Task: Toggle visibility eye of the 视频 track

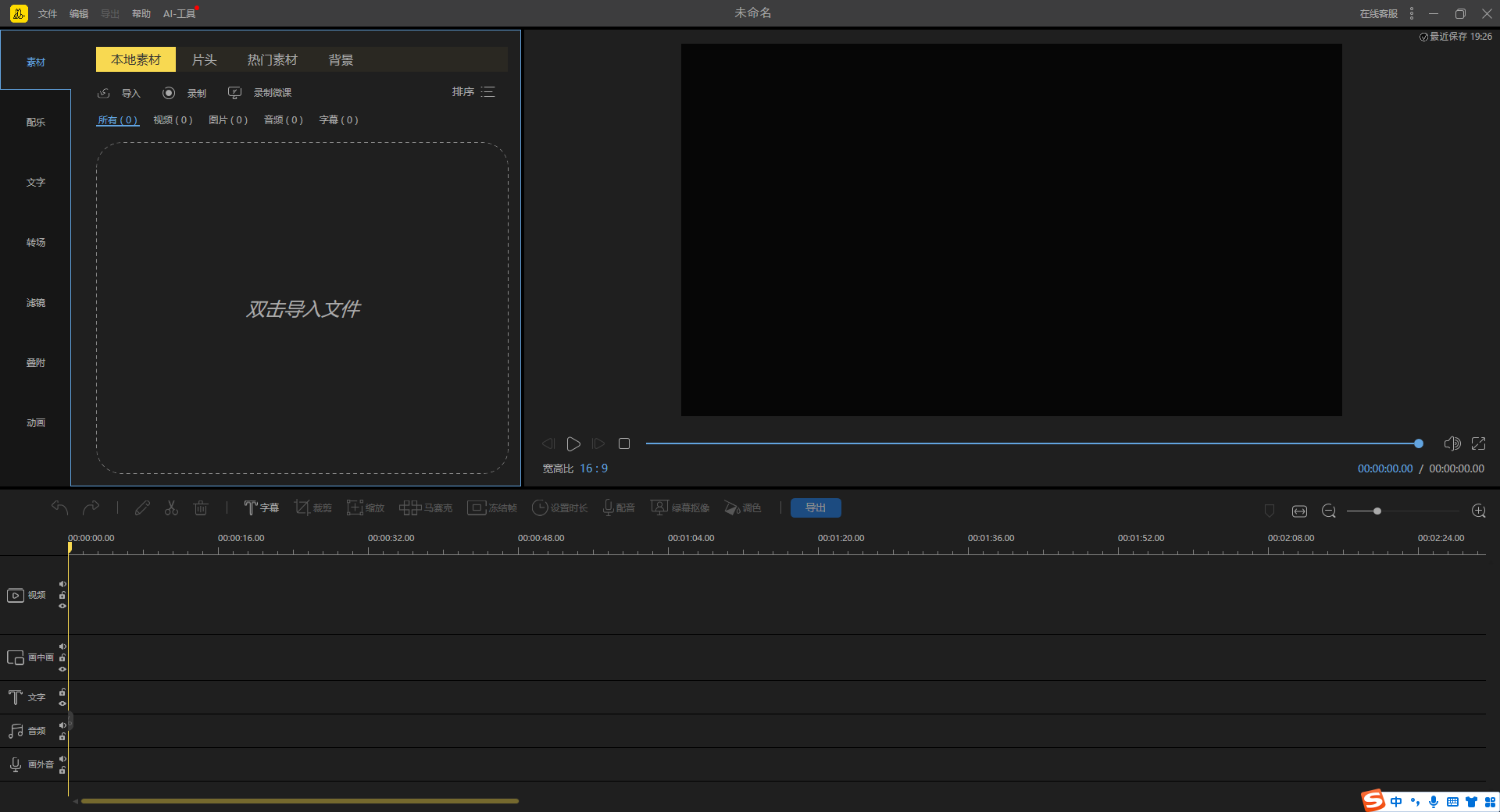Action: coord(62,606)
